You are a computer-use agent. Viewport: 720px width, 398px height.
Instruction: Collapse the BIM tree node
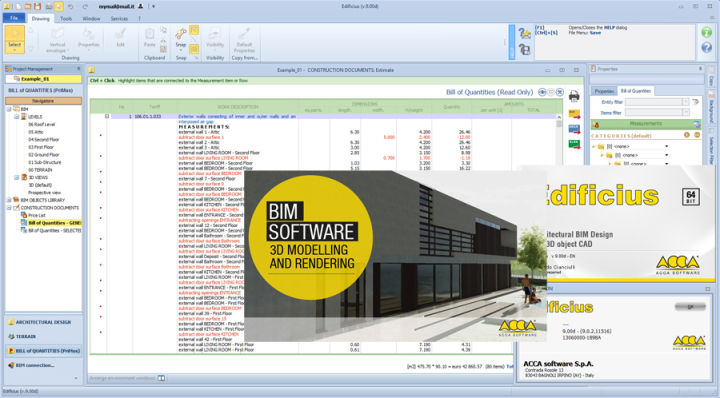tap(9, 109)
